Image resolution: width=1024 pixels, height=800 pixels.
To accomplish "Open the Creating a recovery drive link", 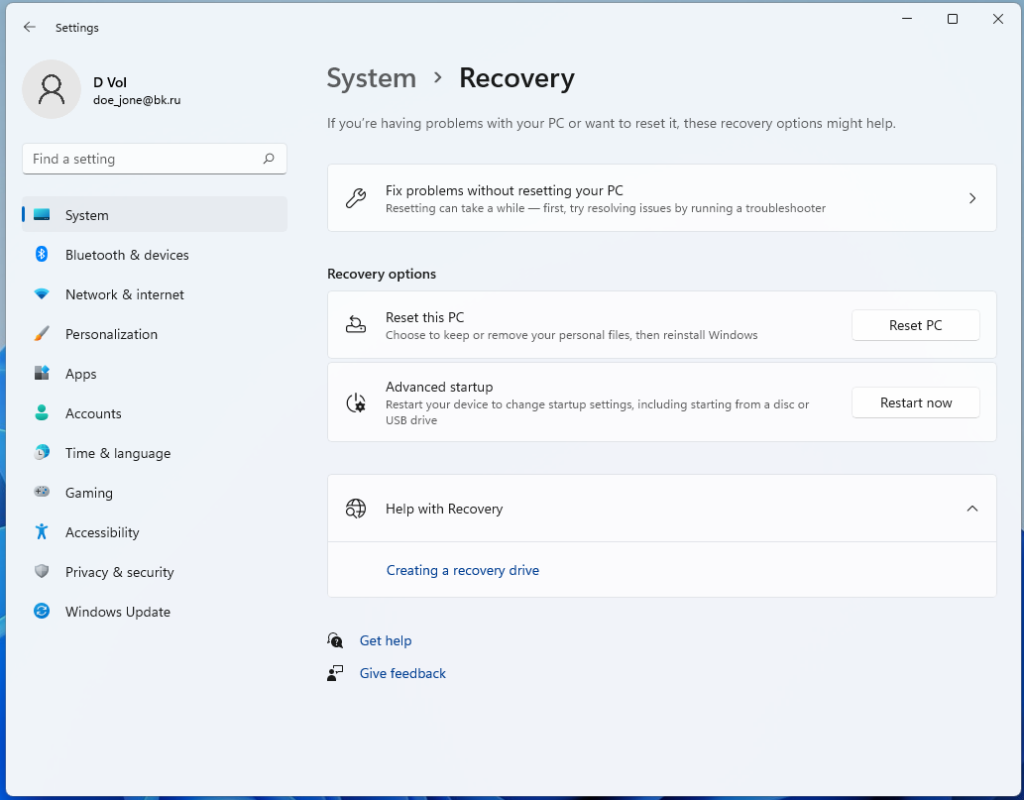I will click(x=463, y=569).
